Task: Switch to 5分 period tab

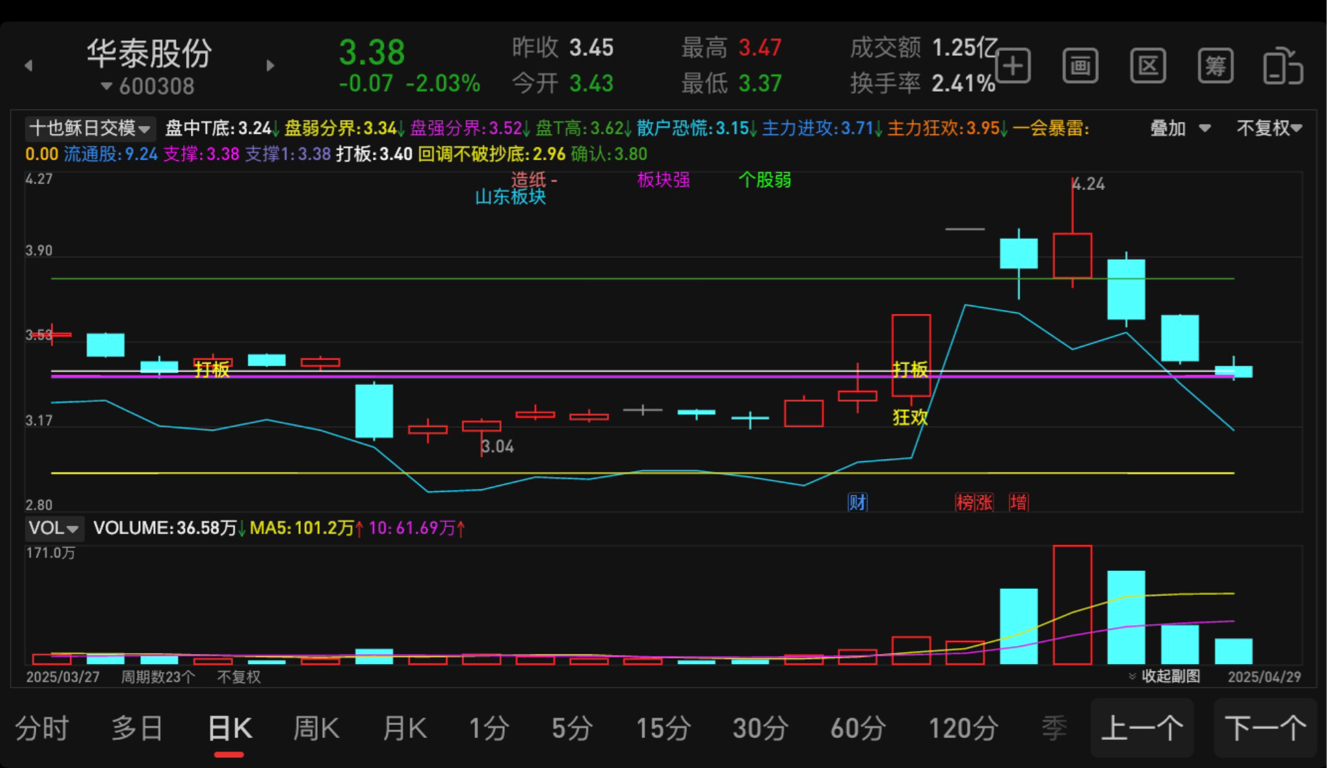Action: click(x=572, y=728)
